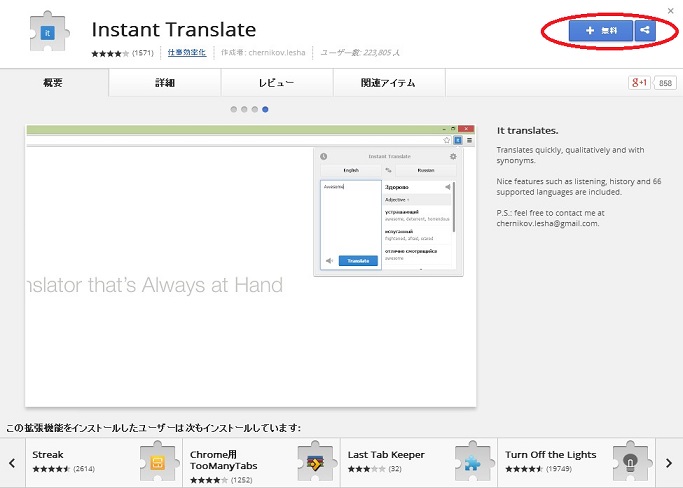The height and width of the screenshot is (488, 683).
Task: Click the settings gear in the preview popup
Action: (453, 156)
